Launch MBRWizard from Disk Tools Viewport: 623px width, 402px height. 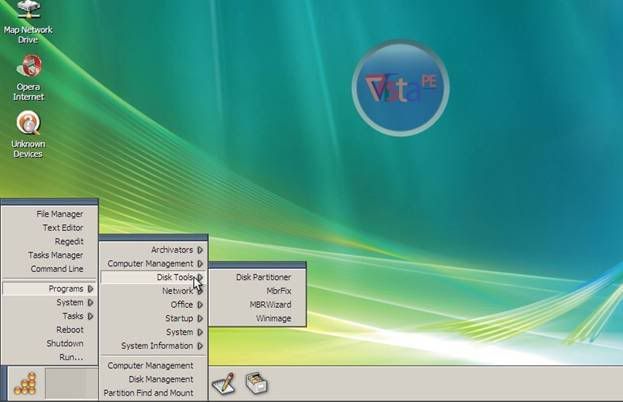point(257,305)
